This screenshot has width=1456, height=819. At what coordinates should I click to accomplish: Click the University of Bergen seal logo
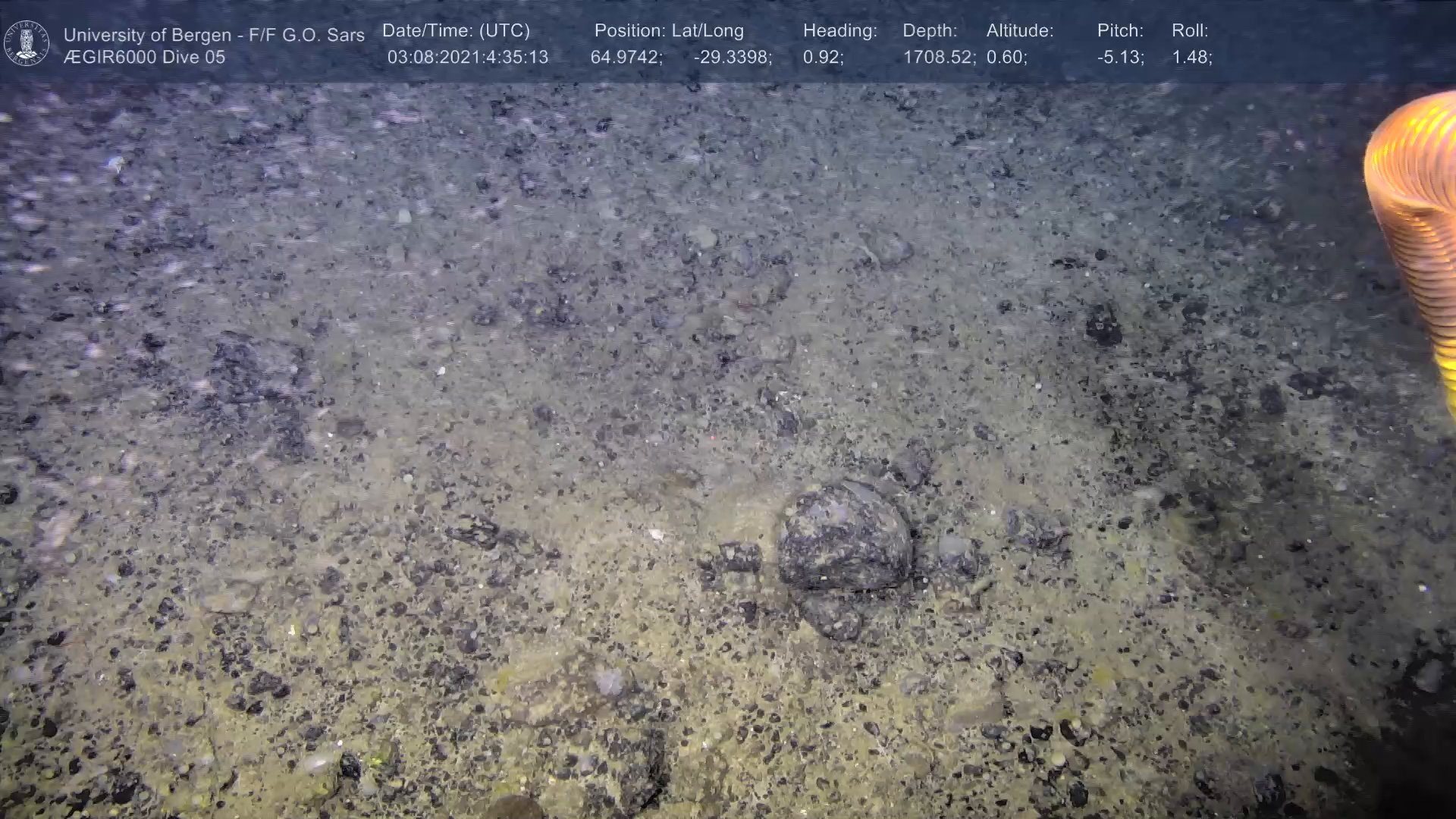pyautogui.click(x=27, y=43)
